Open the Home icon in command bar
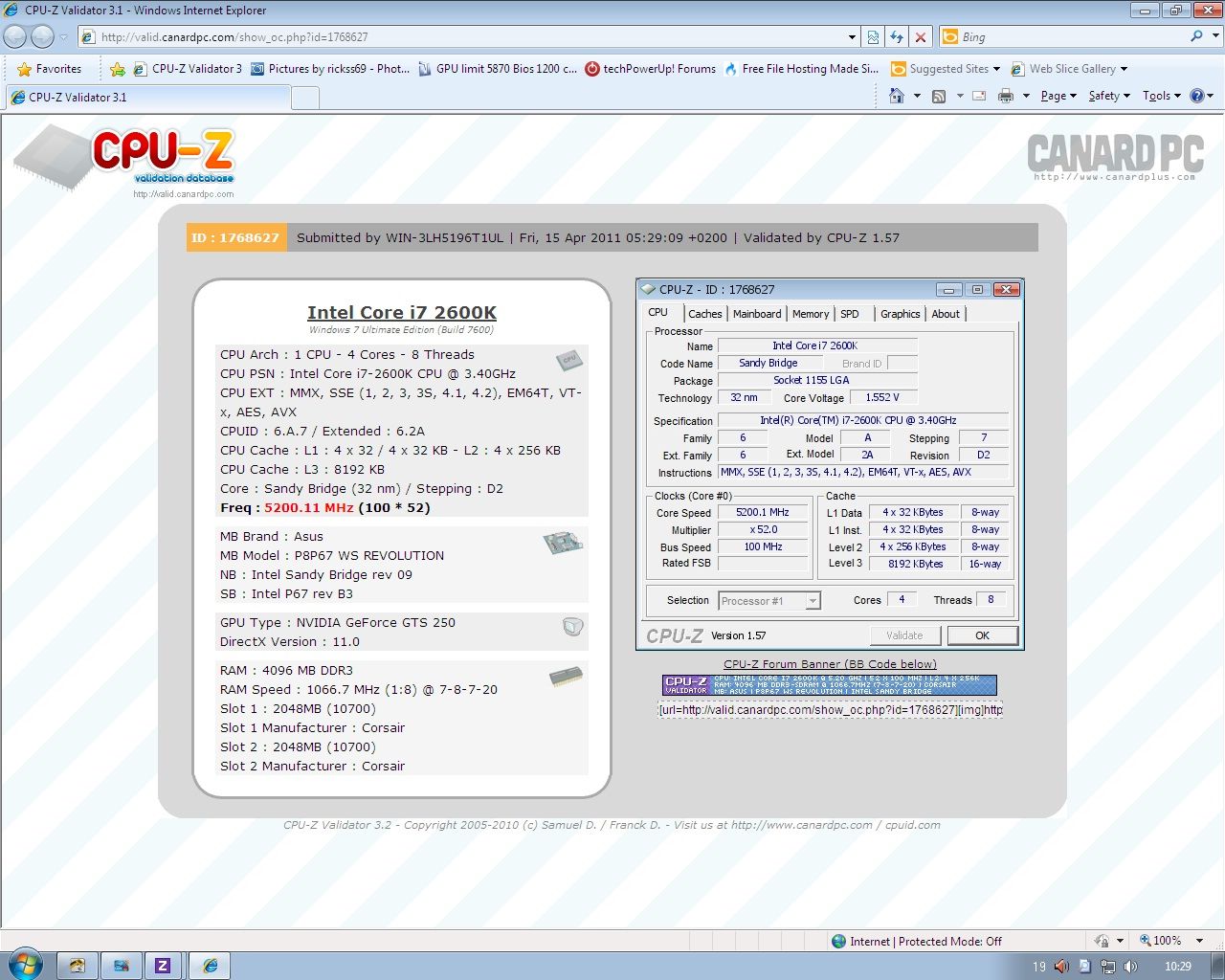The image size is (1225, 980). tap(897, 96)
